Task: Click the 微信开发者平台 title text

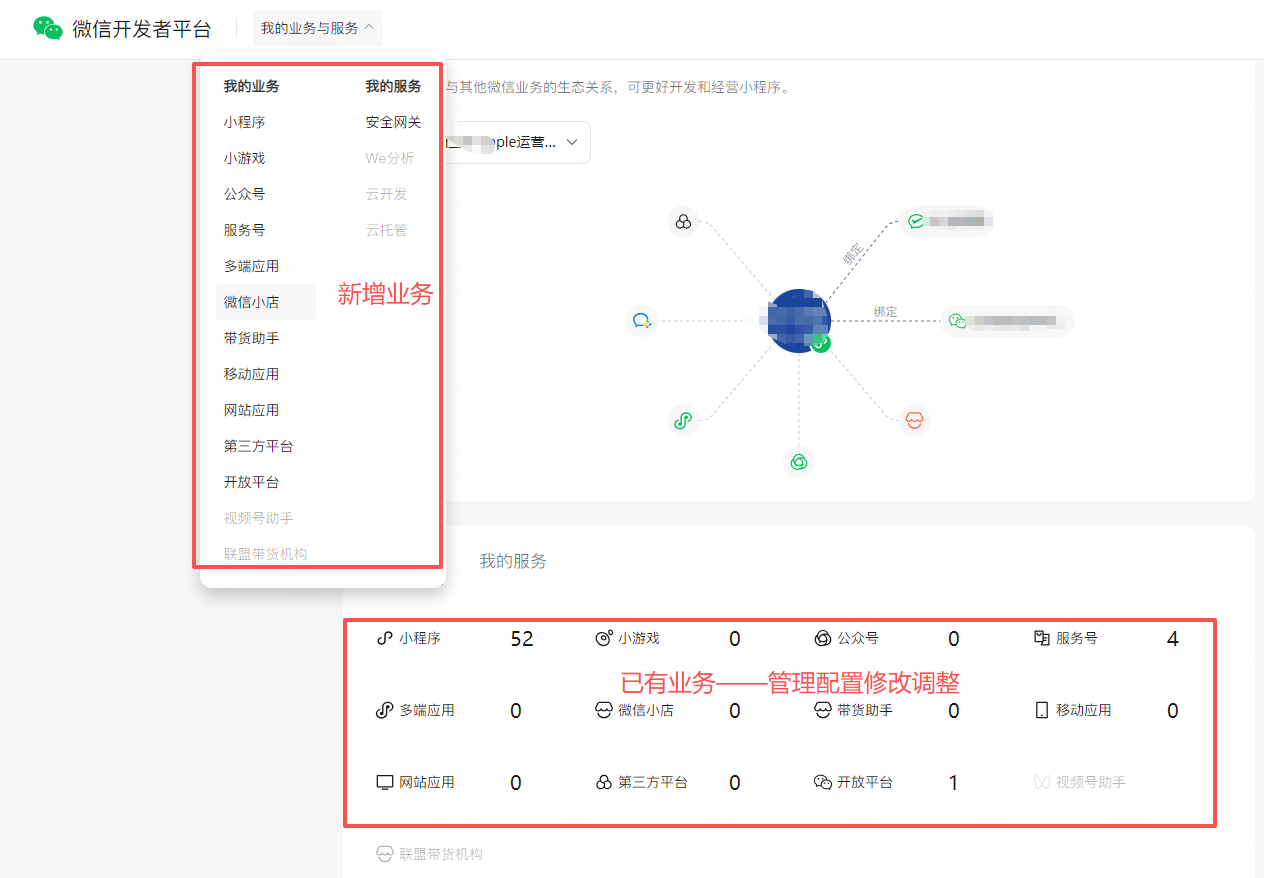Action: coord(142,28)
